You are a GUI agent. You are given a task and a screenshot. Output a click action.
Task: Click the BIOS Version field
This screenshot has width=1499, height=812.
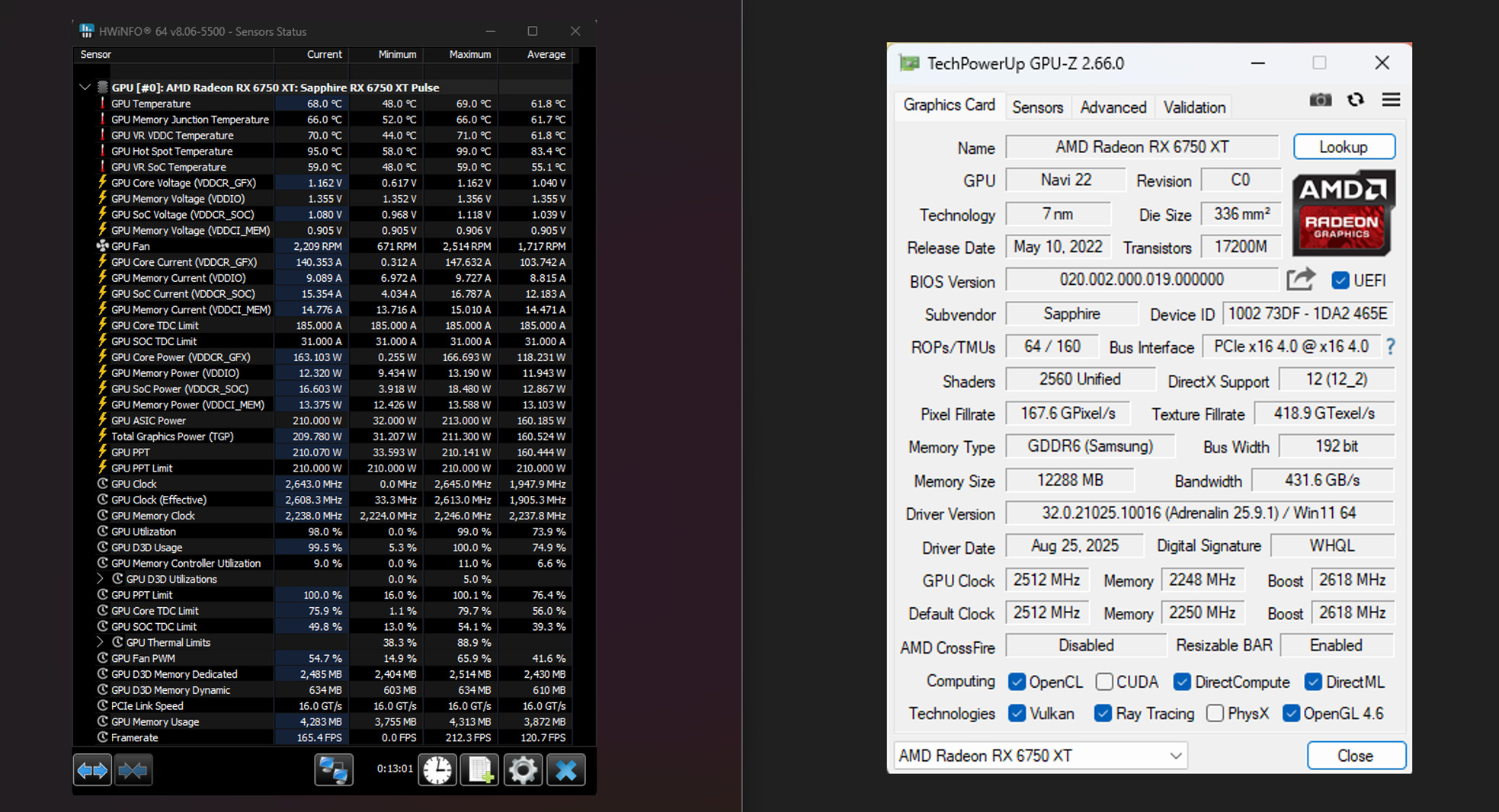click(1142, 280)
